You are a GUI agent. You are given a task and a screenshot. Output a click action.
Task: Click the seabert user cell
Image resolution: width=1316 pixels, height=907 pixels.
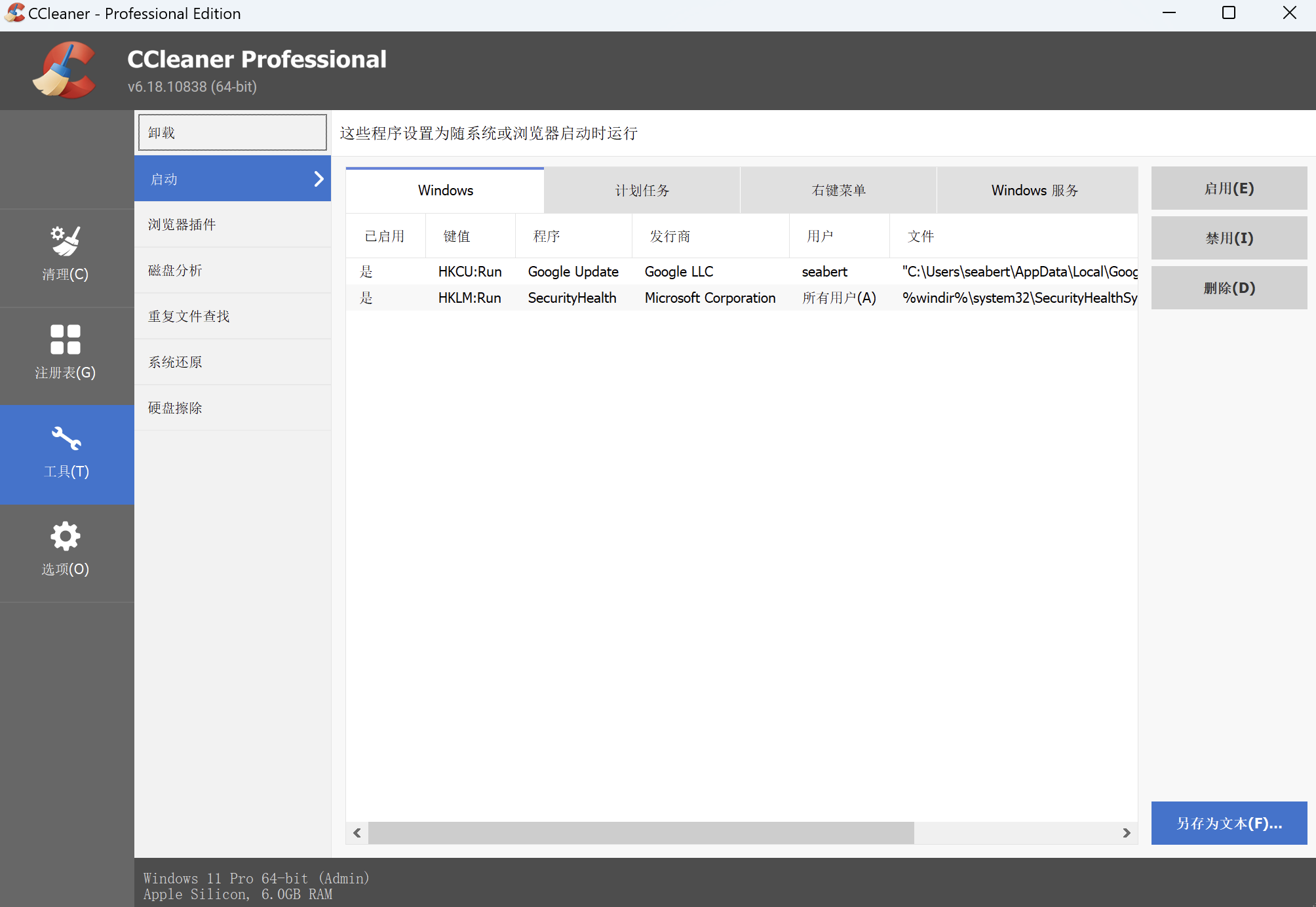click(x=824, y=271)
